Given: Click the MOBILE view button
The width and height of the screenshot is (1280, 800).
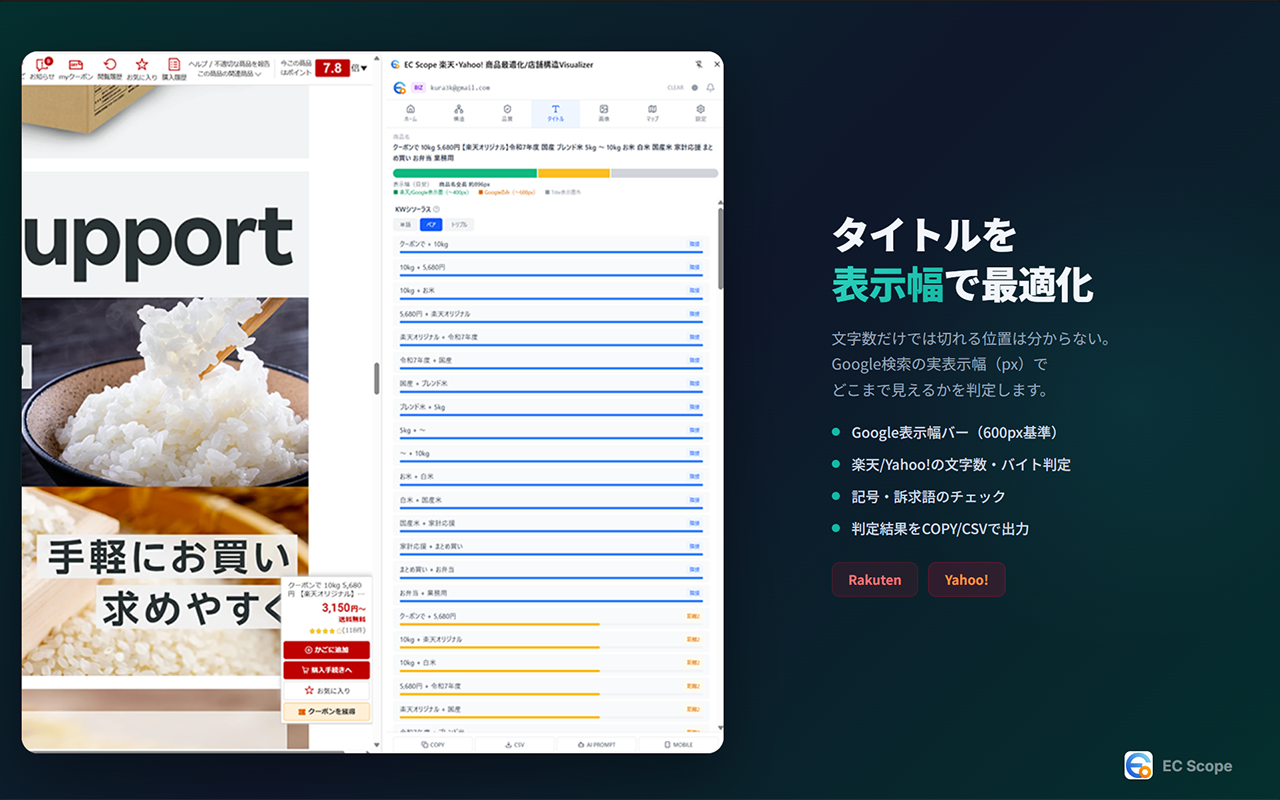Looking at the screenshot, I should (x=679, y=745).
